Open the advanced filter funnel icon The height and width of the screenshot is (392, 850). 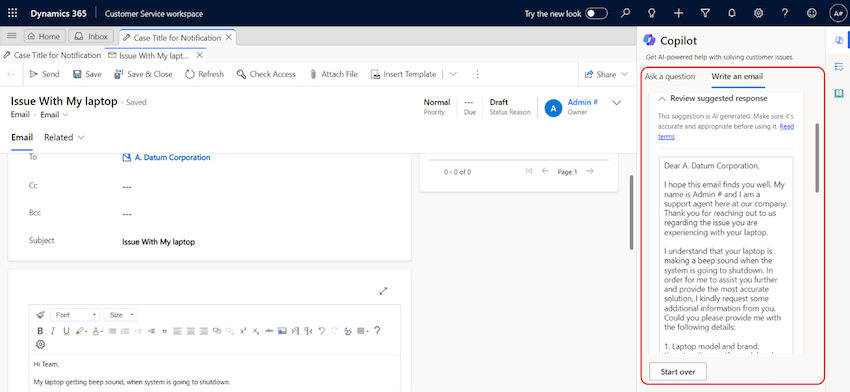click(705, 14)
